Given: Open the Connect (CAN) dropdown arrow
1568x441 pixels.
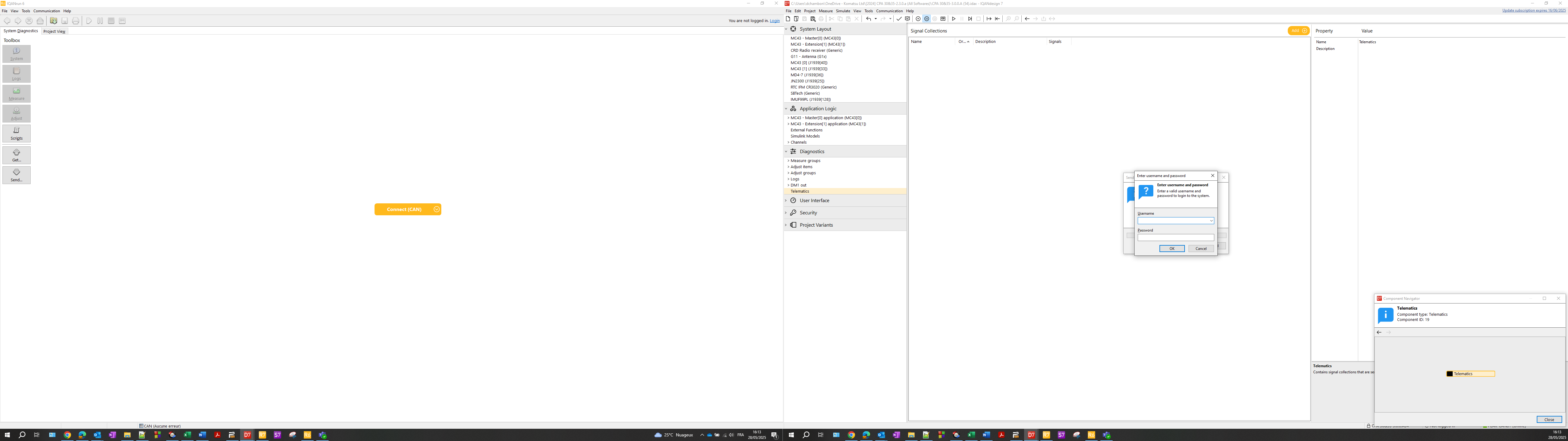Looking at the screenshot, I should 436,209.
